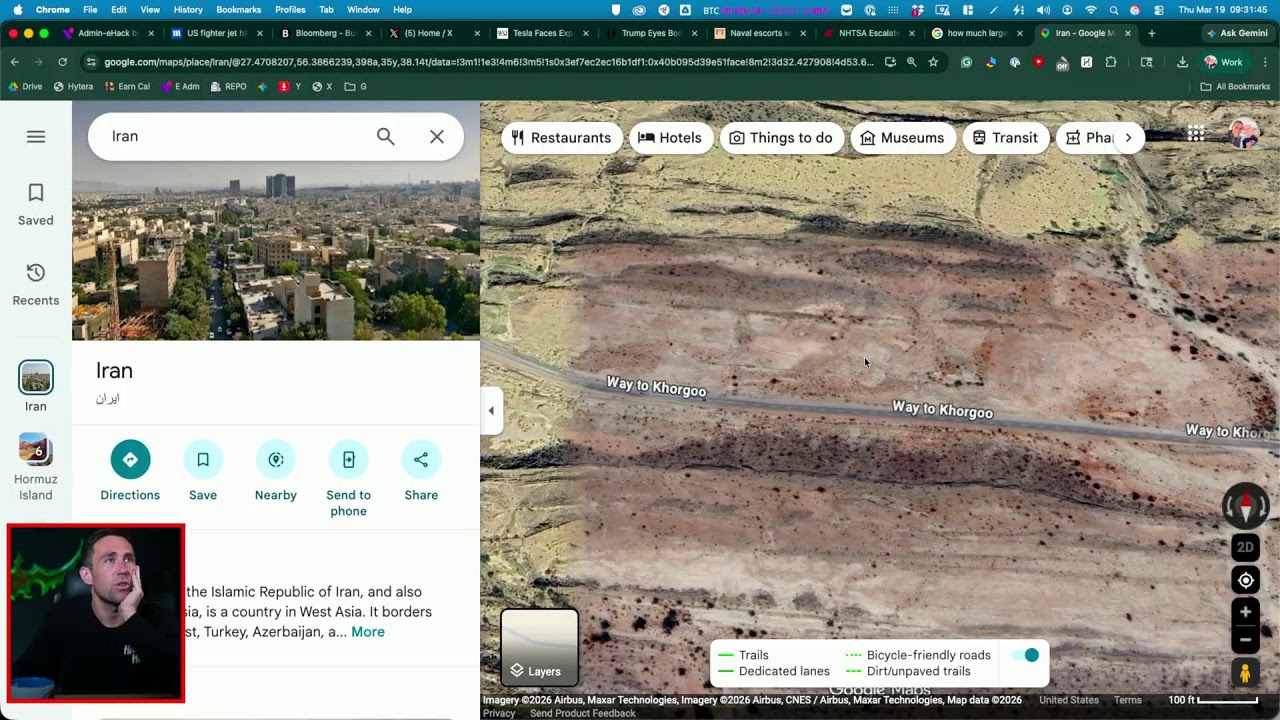Open the All Bookmarks folder
Screen dimensions: 1280x720
pos(1235,87)
